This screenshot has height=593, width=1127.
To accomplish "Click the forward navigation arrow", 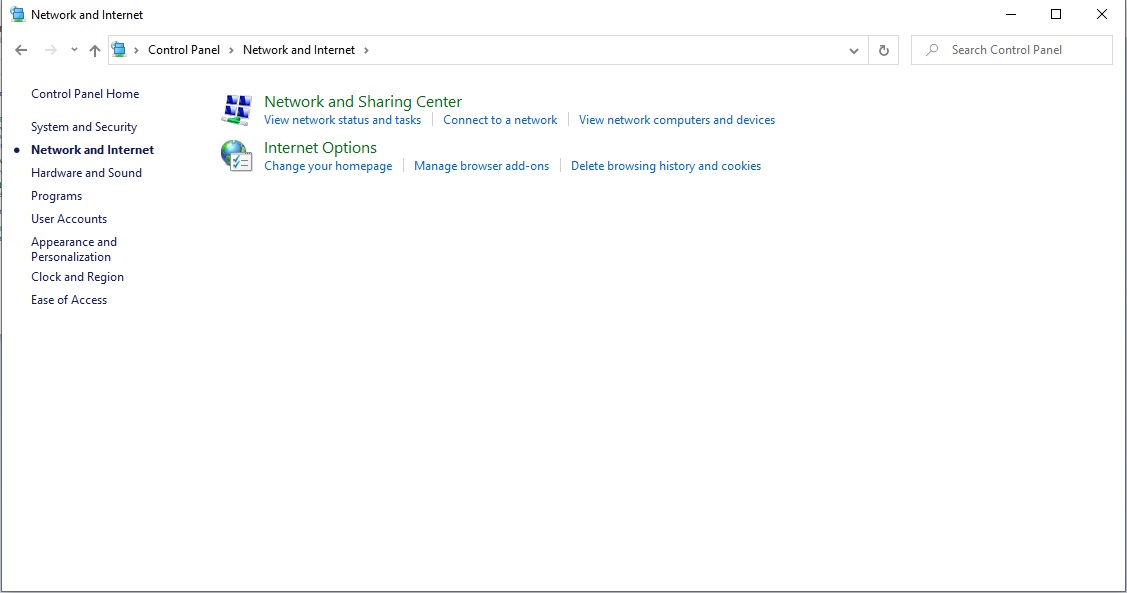I will (x=50, y=50).
